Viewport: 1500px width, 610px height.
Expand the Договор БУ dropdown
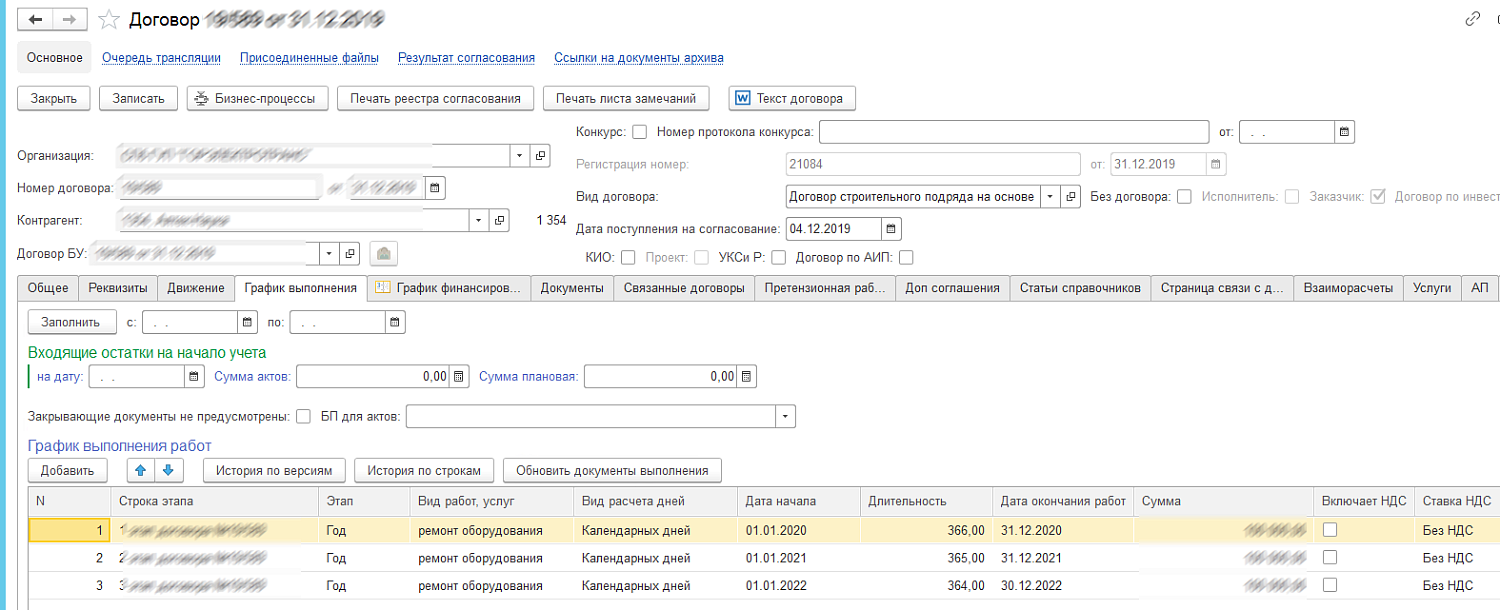[x=329, y=254]
